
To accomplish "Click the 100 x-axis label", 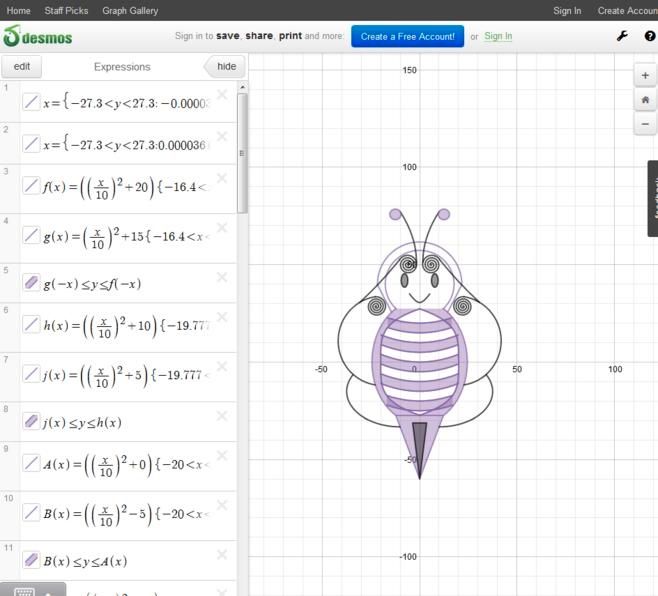I will pos(615,369).
